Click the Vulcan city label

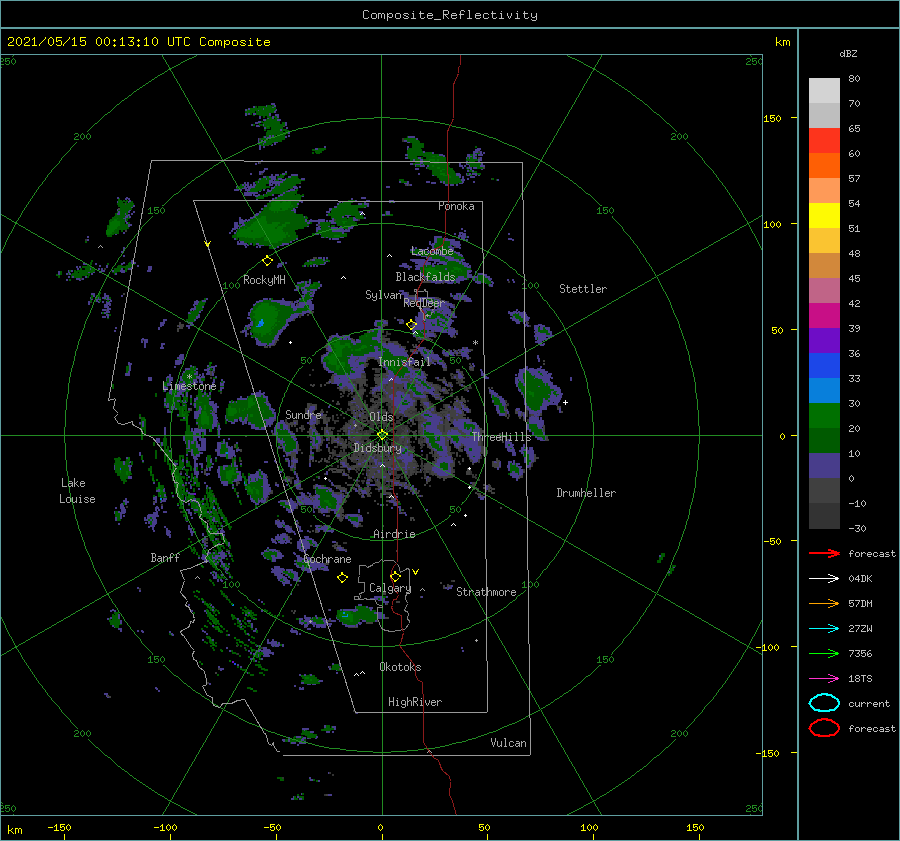click(509, 743)
